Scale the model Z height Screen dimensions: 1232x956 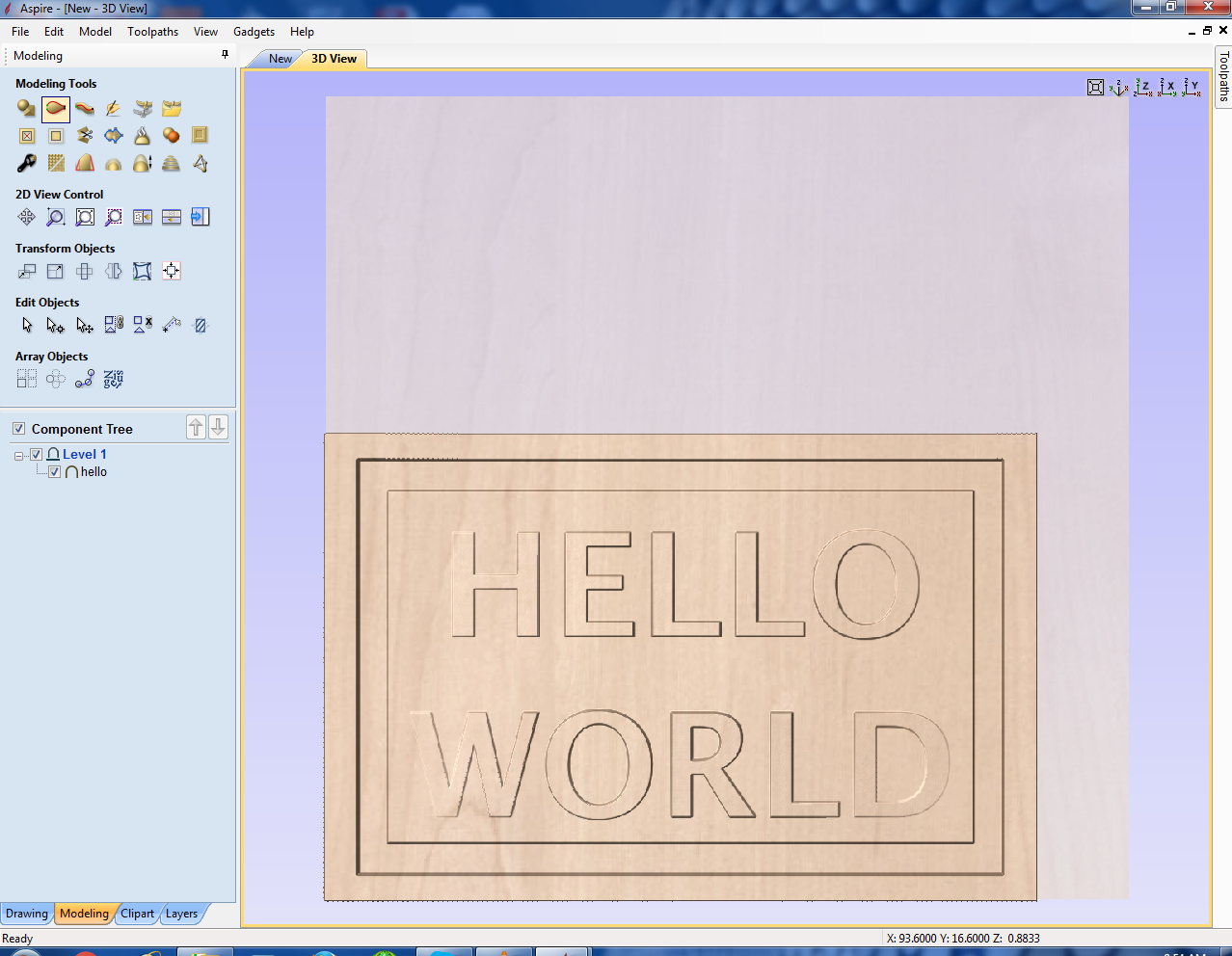pyautogui.click(x=143, y=164)
